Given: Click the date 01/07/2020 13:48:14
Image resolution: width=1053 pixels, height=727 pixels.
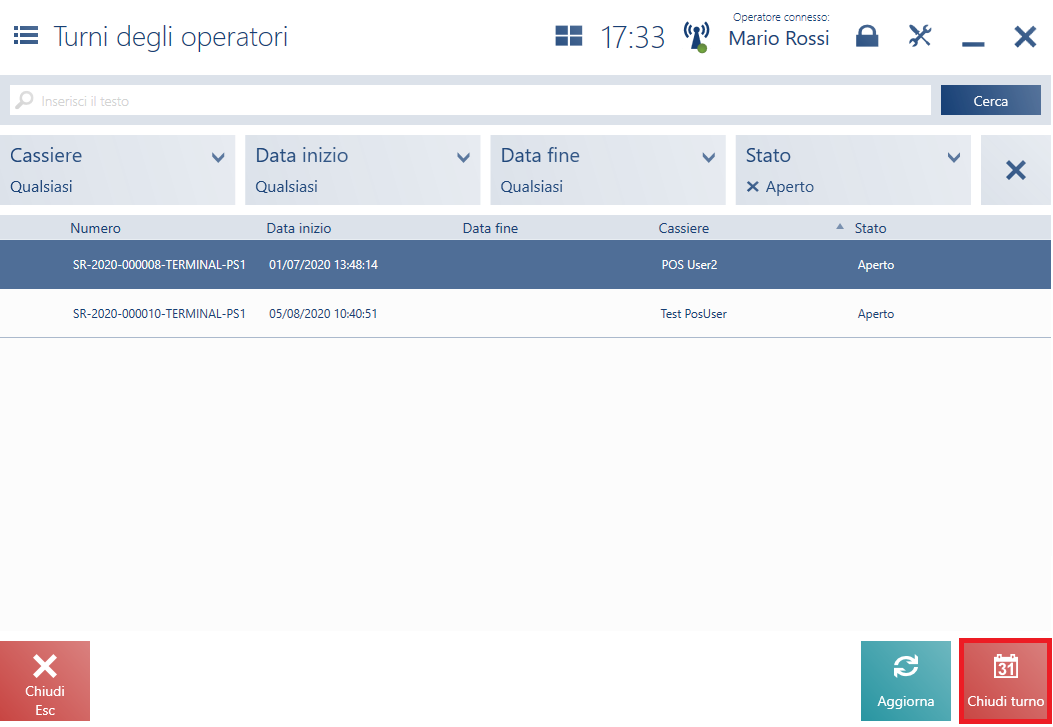Looking at the screenshot, I should (323, 264).
